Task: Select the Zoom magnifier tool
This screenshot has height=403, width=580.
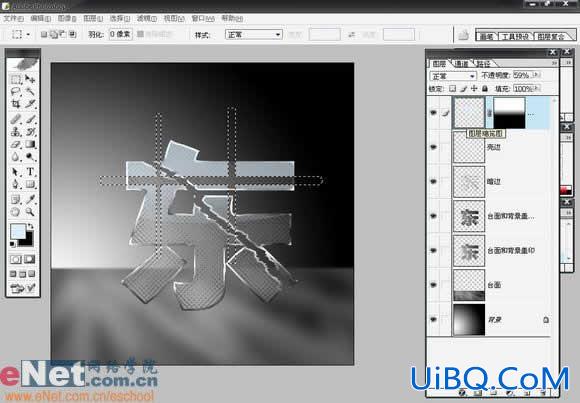Action: point(30,212)
